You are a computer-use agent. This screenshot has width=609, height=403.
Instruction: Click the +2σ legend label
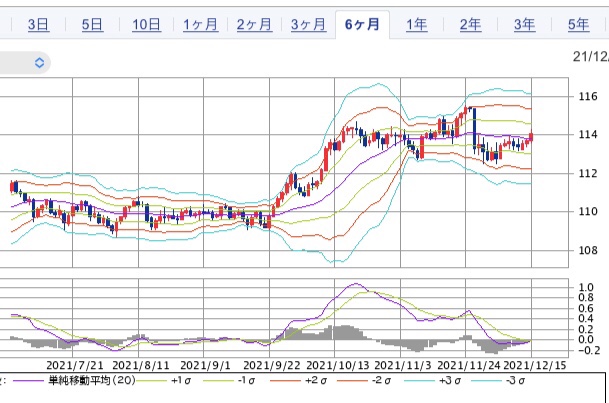(x=316, y=380)
